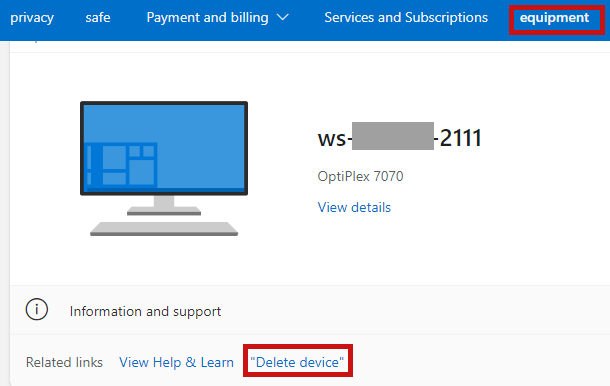Screen dimensions: 610x386
Task: Open View details link
Action: point(354,207)
